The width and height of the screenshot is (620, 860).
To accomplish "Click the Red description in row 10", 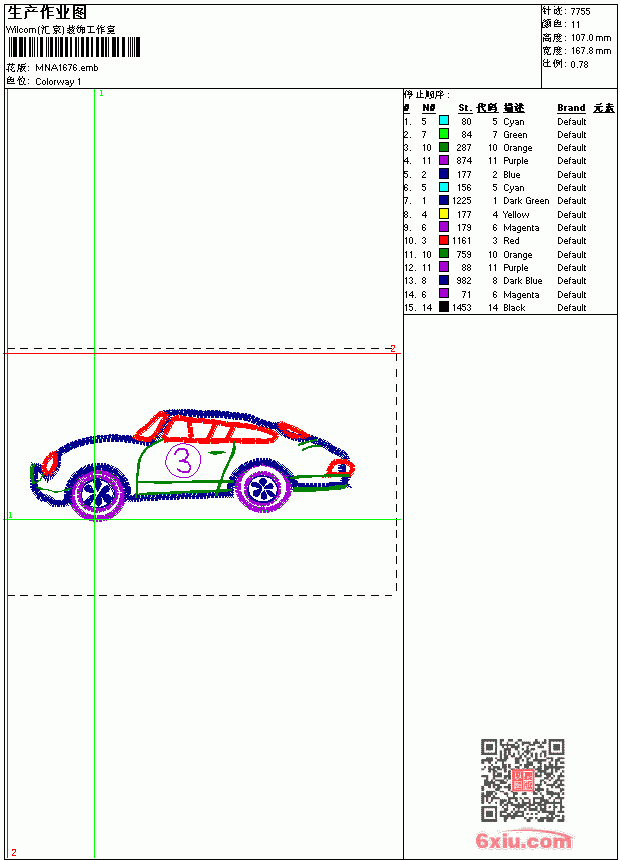I will pos(511,241).
